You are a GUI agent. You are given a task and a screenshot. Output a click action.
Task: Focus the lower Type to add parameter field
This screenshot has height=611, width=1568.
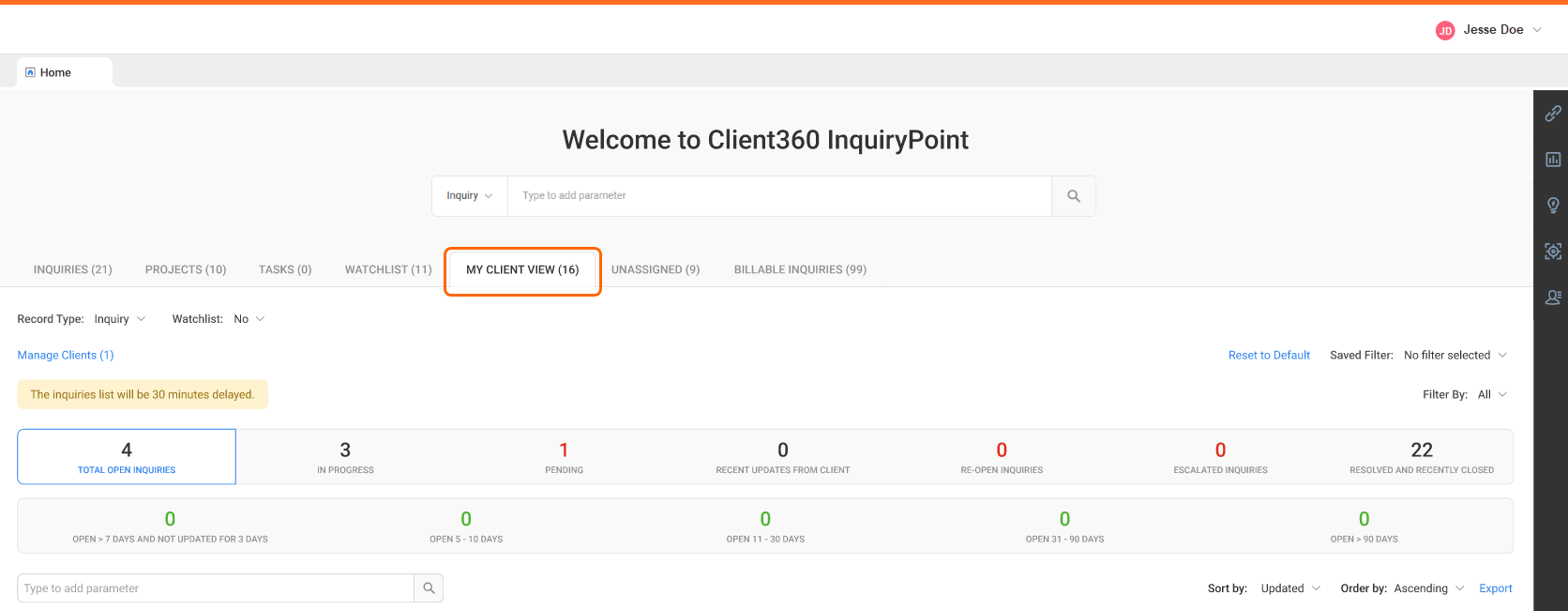[x=216, y=588]
